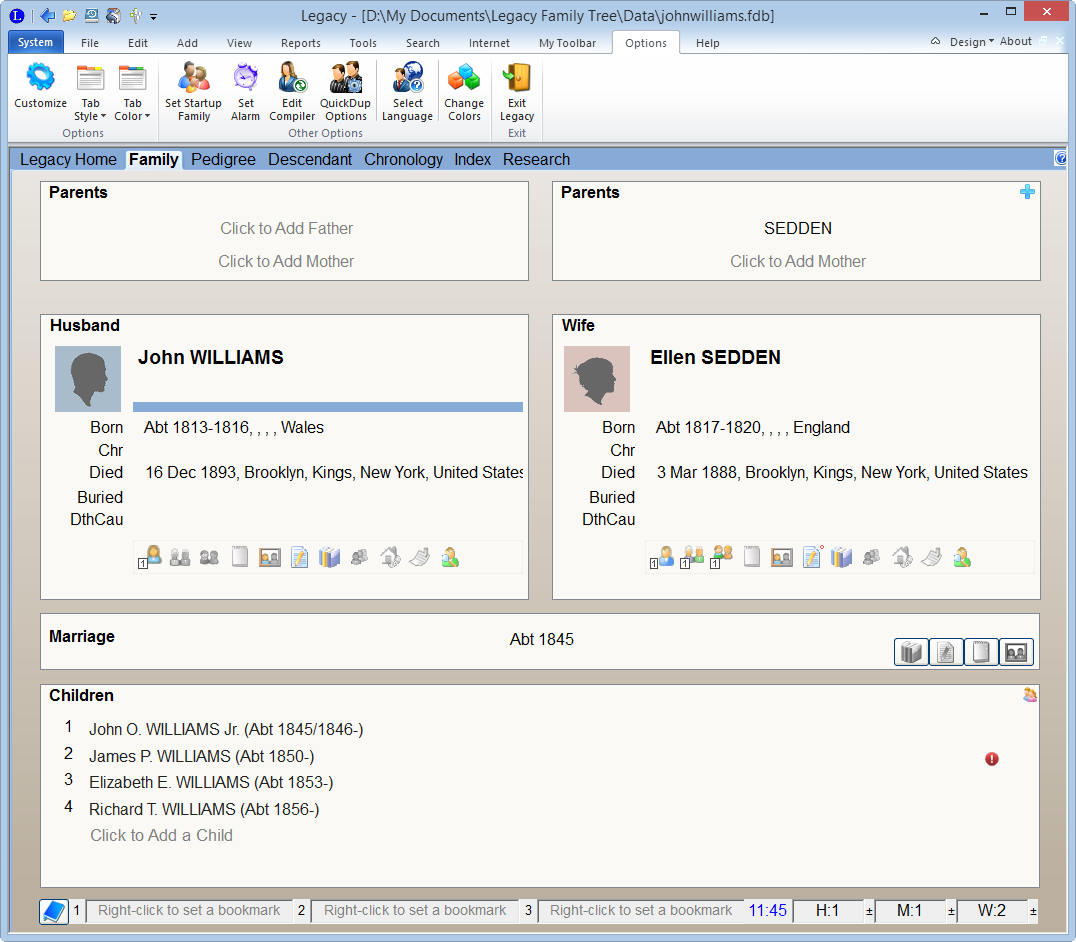Open wife's search person icon
This screenshot has height=942, width=1076.
coord(962,557)
